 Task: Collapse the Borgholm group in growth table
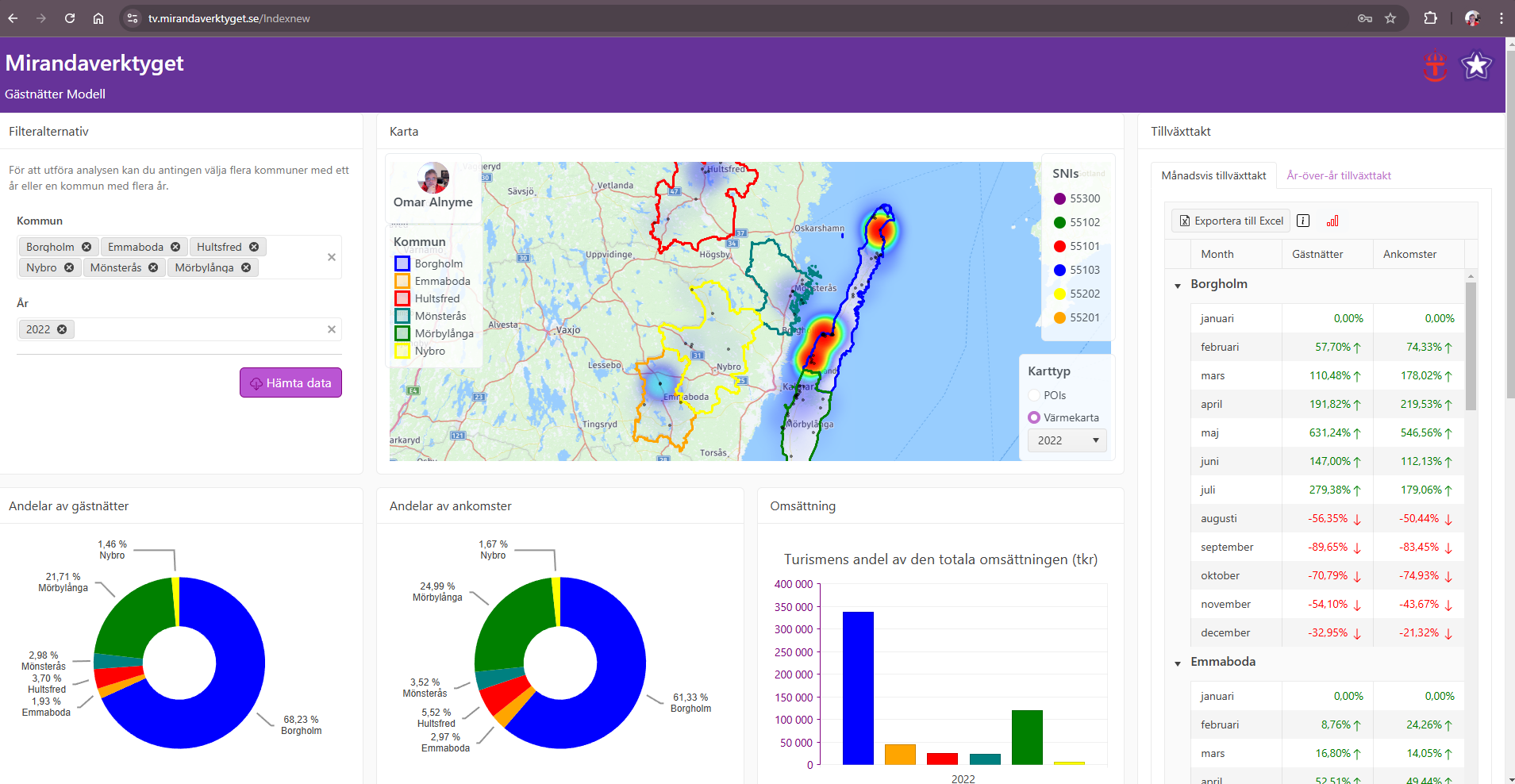(x=1178, y=285)
